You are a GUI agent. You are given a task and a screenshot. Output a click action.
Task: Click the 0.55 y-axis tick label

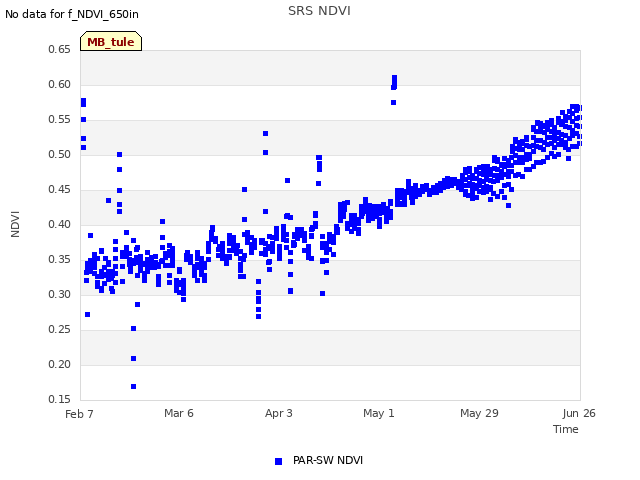59,120
